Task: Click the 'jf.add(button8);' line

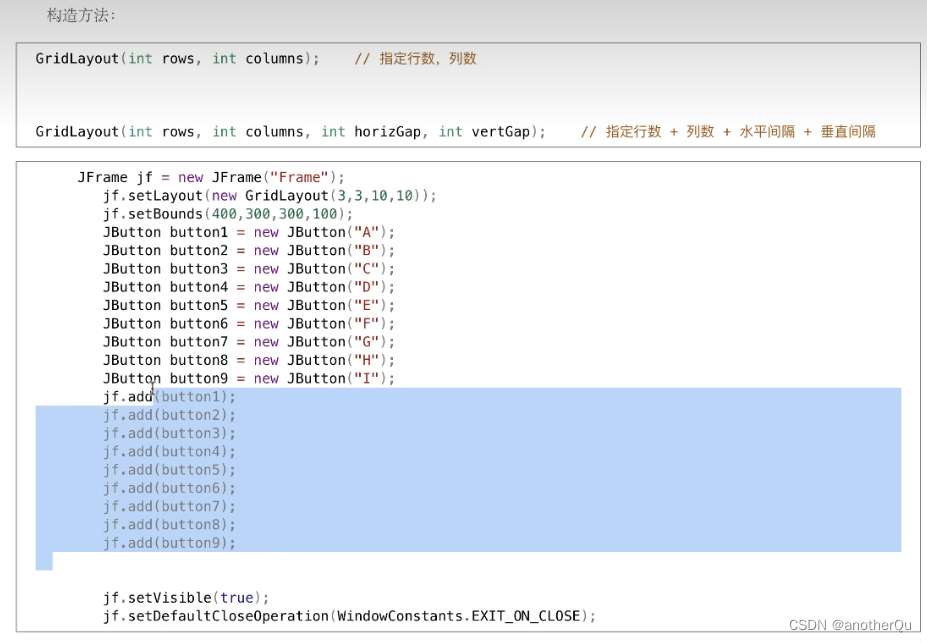Action: (169, 525)
